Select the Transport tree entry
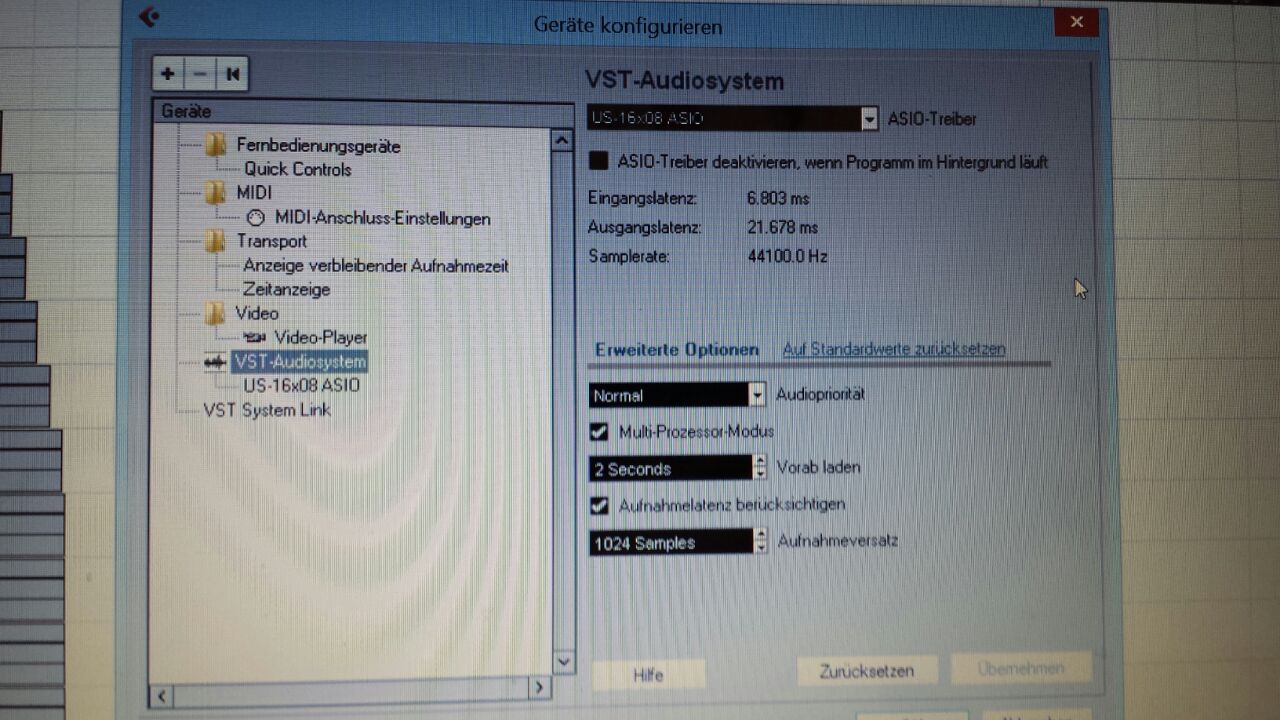Viewport: 1280px width, 720px height. pos(272,241)
